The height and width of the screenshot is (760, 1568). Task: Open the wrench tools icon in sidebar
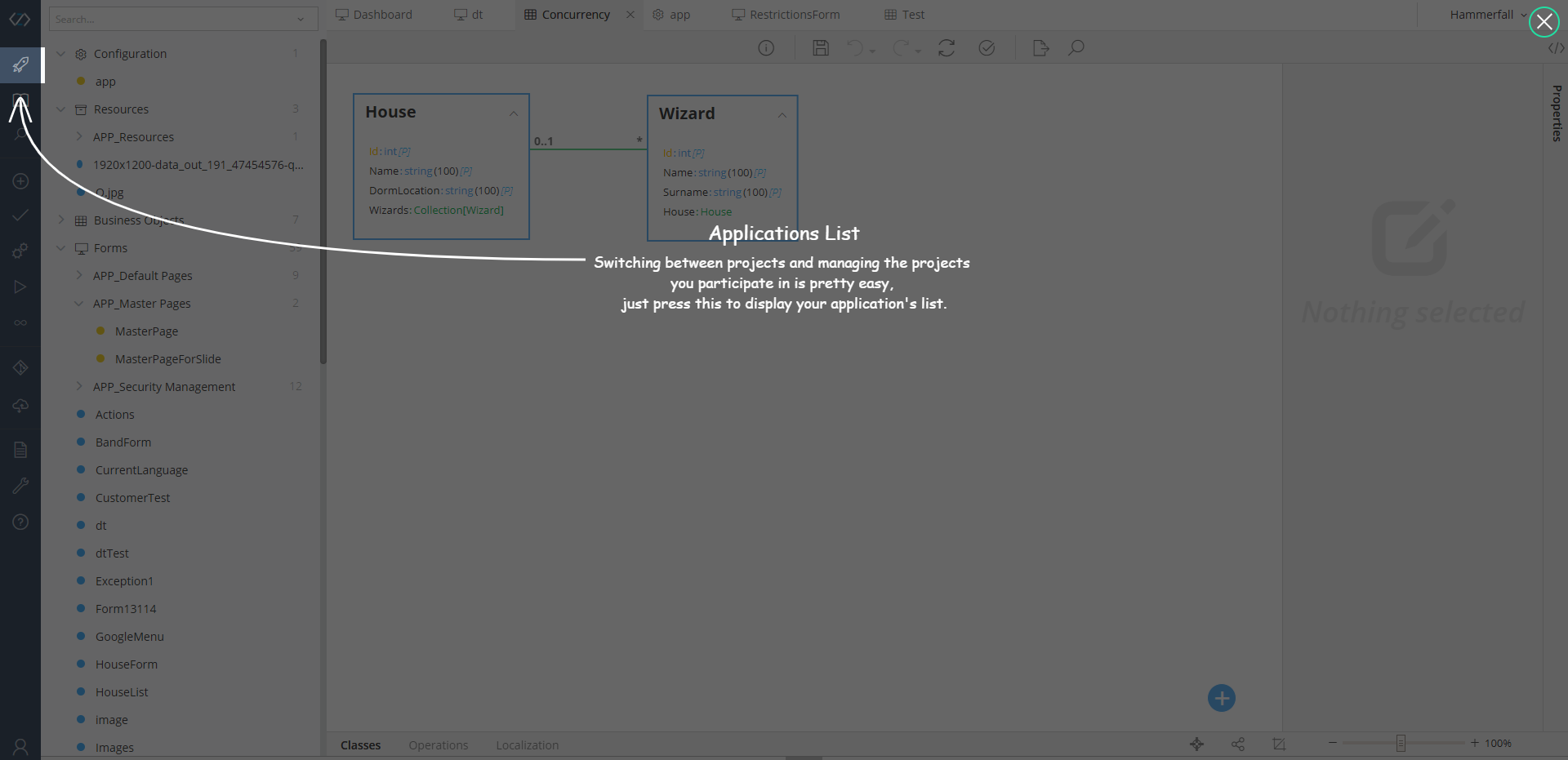pyautogui.click(x=20, y=486)
